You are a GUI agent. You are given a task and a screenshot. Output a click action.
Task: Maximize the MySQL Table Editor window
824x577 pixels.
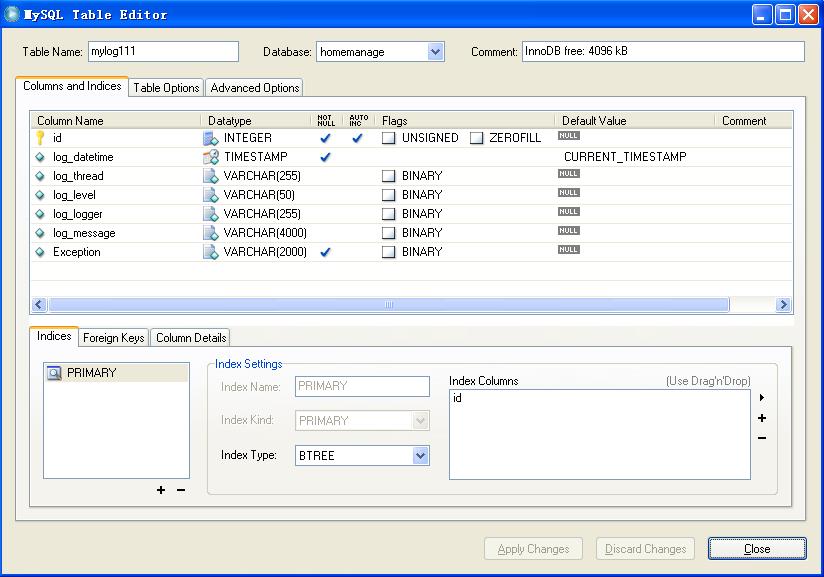tap(785, 15)
